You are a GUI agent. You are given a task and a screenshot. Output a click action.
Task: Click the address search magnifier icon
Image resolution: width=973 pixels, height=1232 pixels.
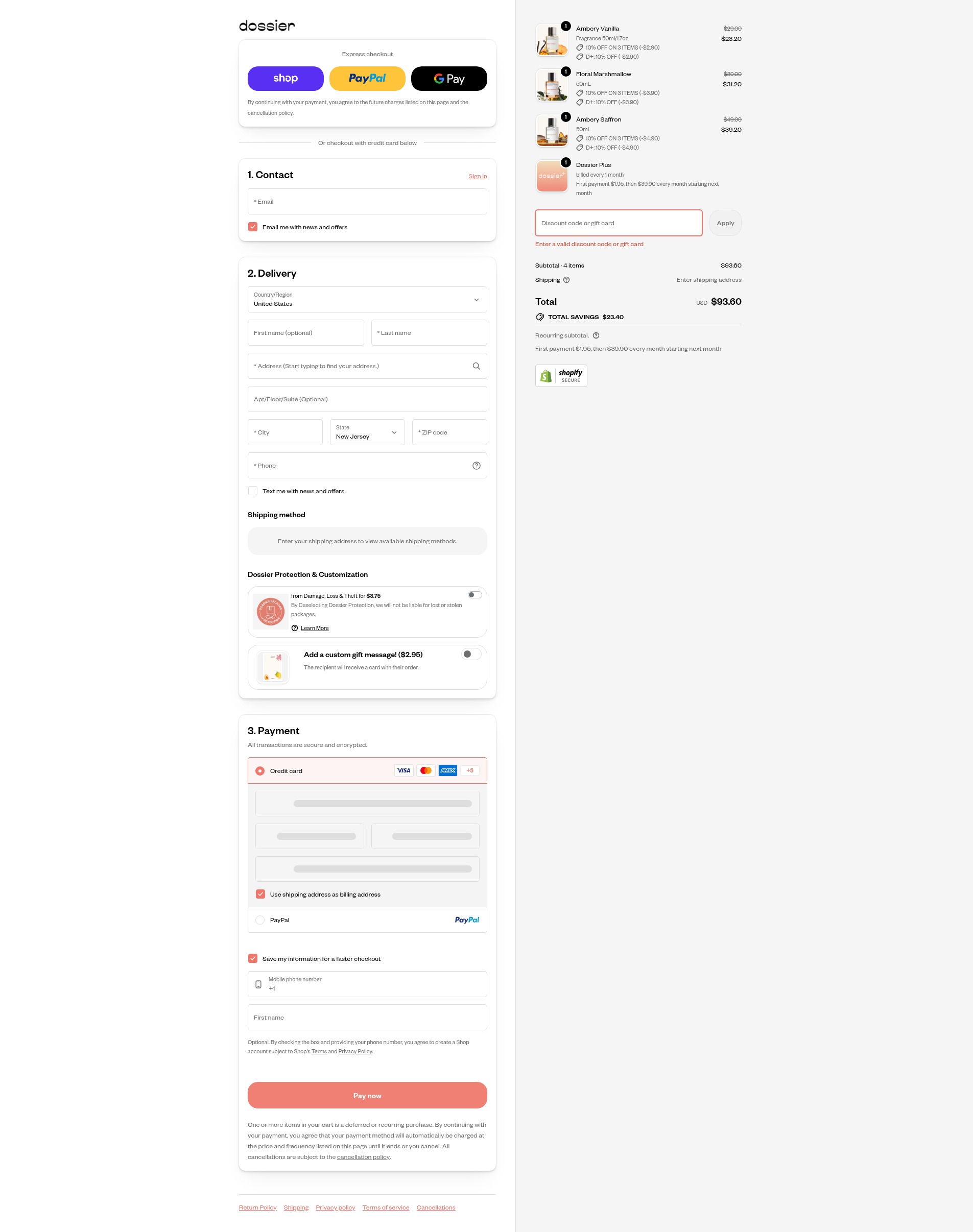pos(476,366)
